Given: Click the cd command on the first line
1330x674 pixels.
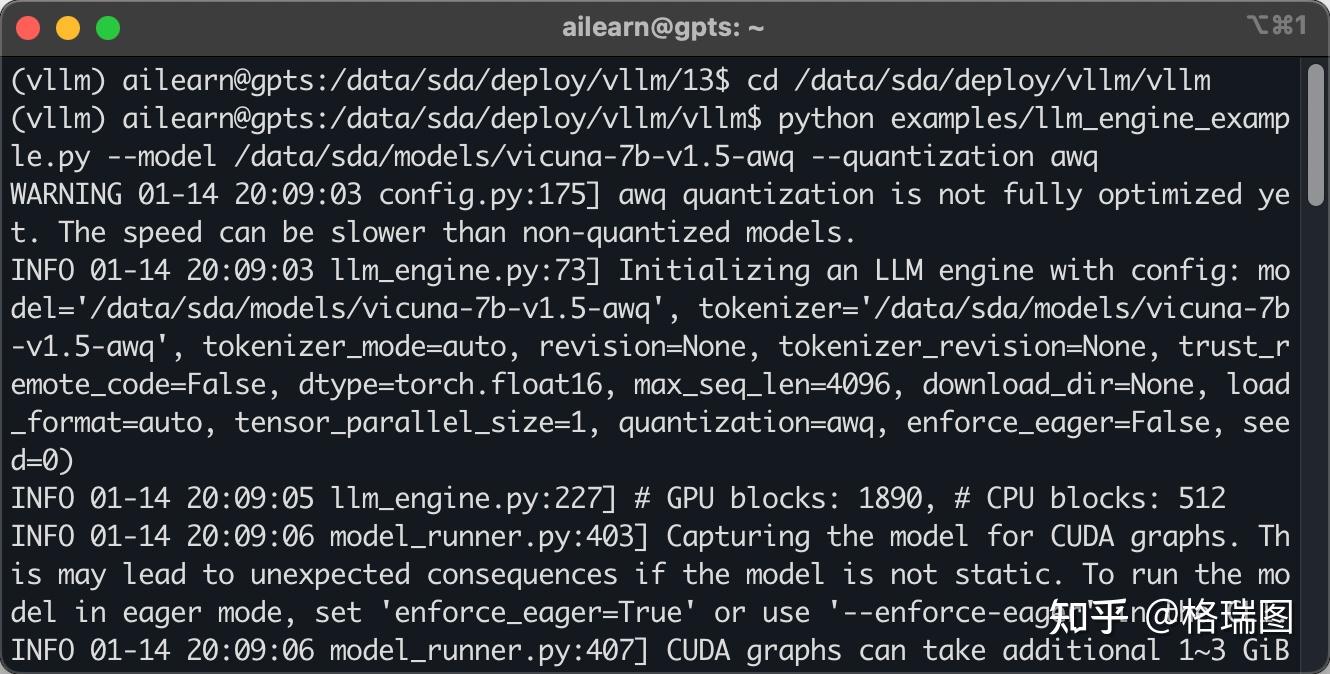Looking at the screenshot, I should pyautogui.click(x=762, y=80).
